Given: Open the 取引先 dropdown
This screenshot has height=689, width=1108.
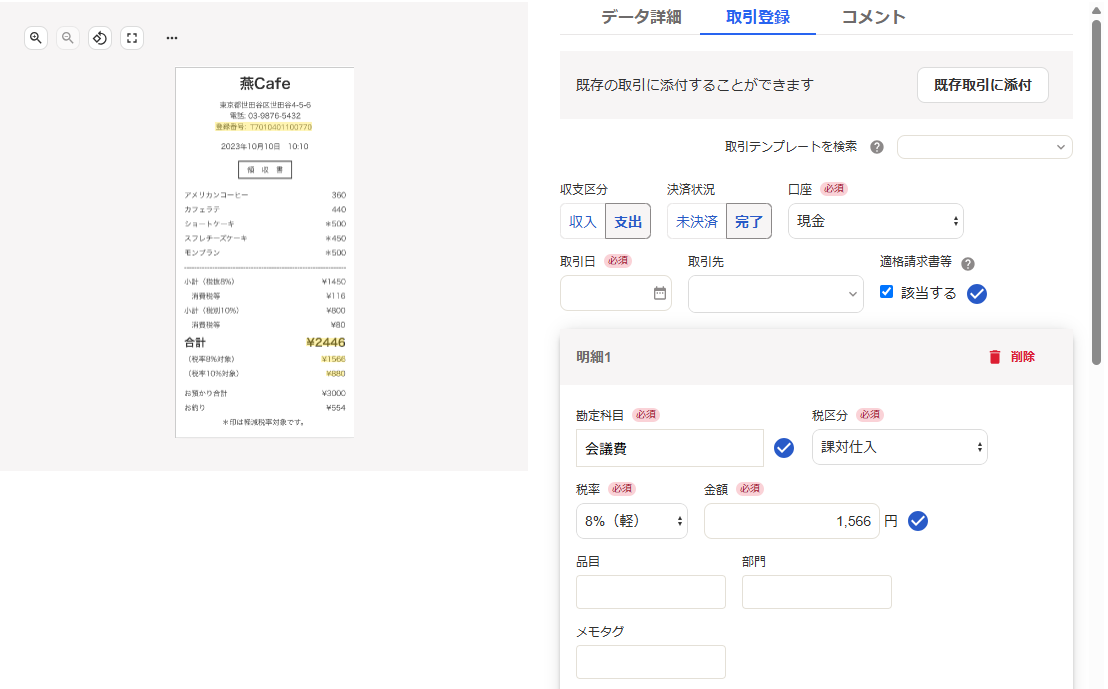Looking at the screenshot, I should tap(775, 294).
